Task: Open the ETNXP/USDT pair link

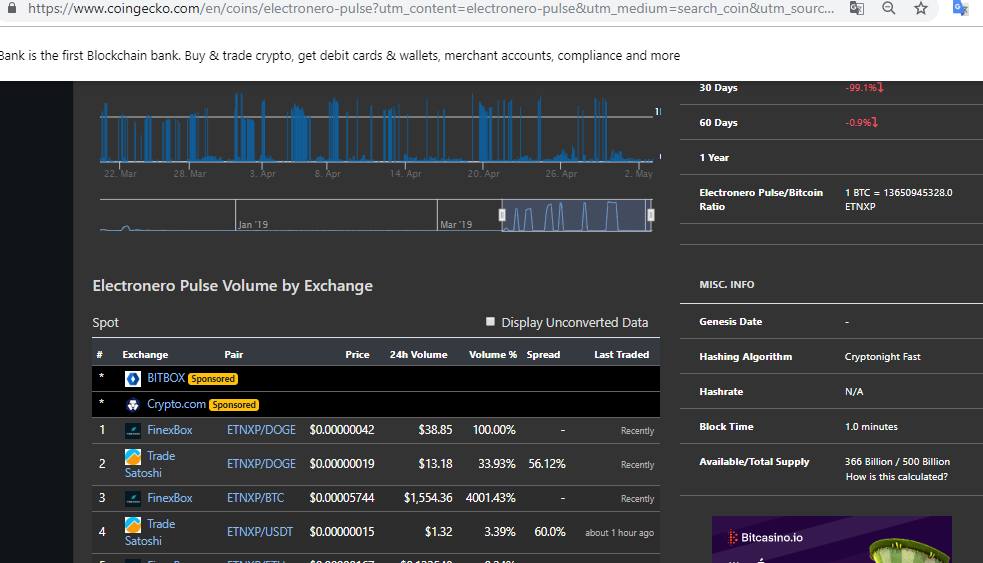Action: pos(260,532)
